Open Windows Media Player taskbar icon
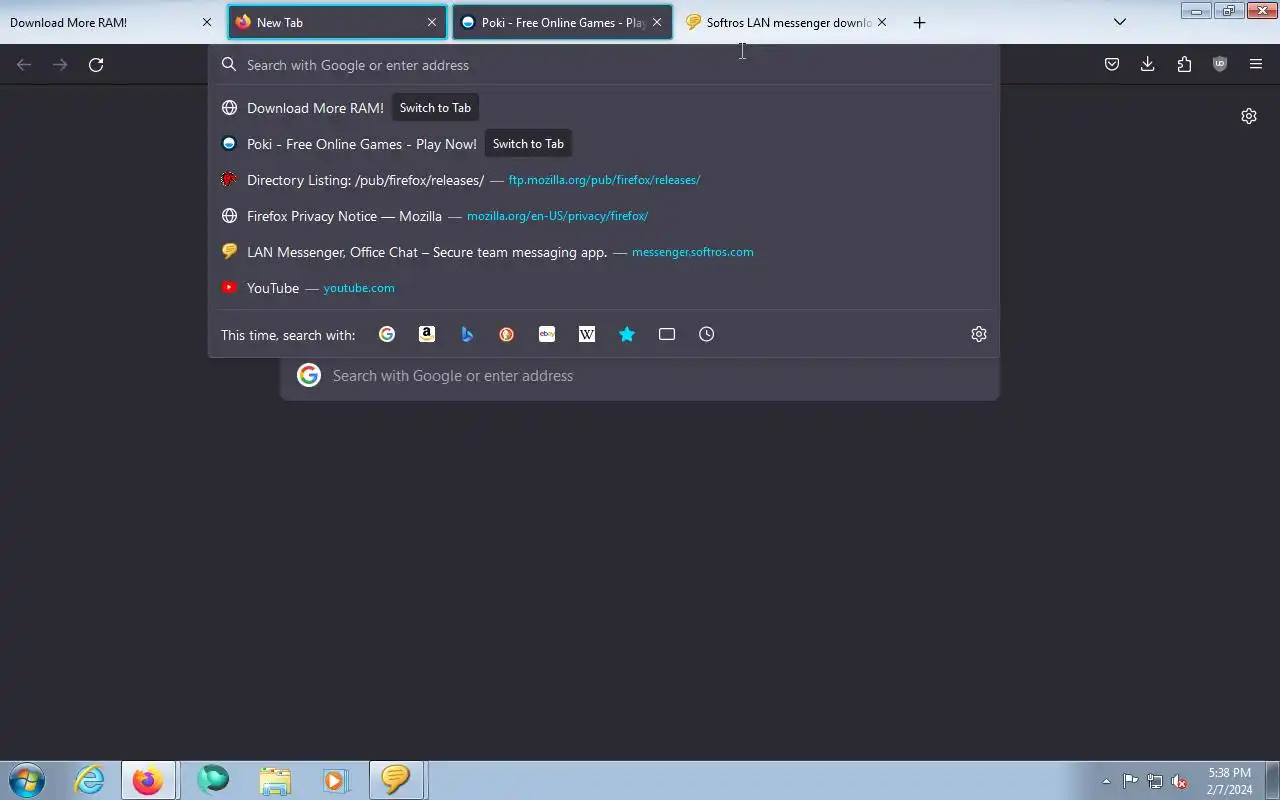The height and width of the screenshot is (800, 1280). point(335,780)
